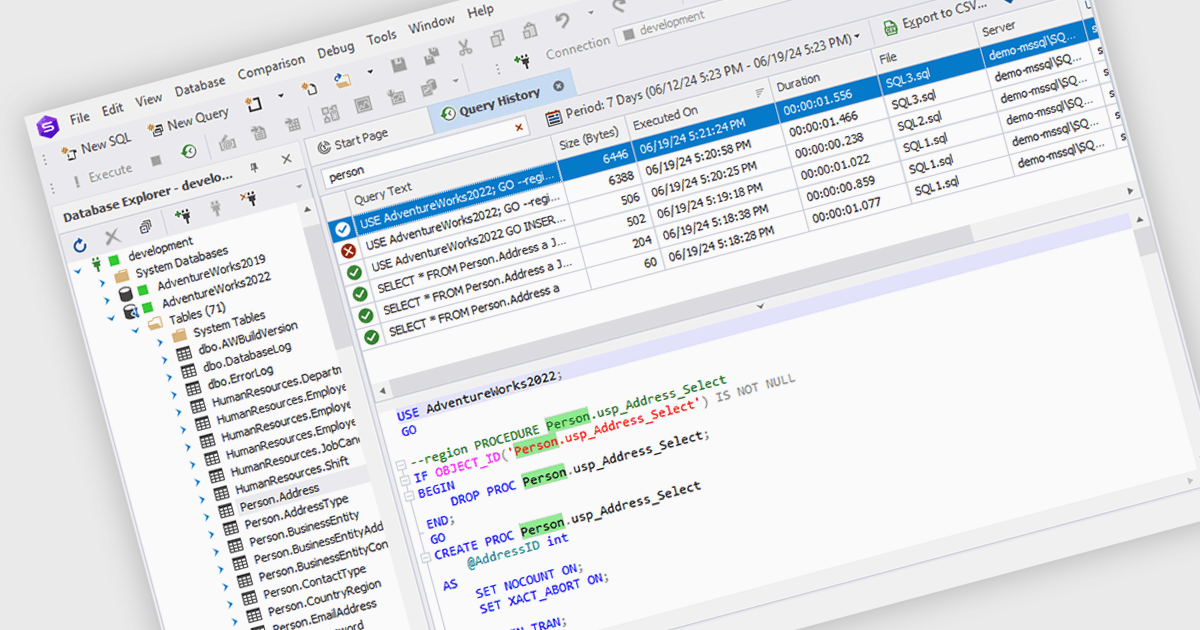Open the Tools menu
1200x630 pixels.
tap(381, 38)
